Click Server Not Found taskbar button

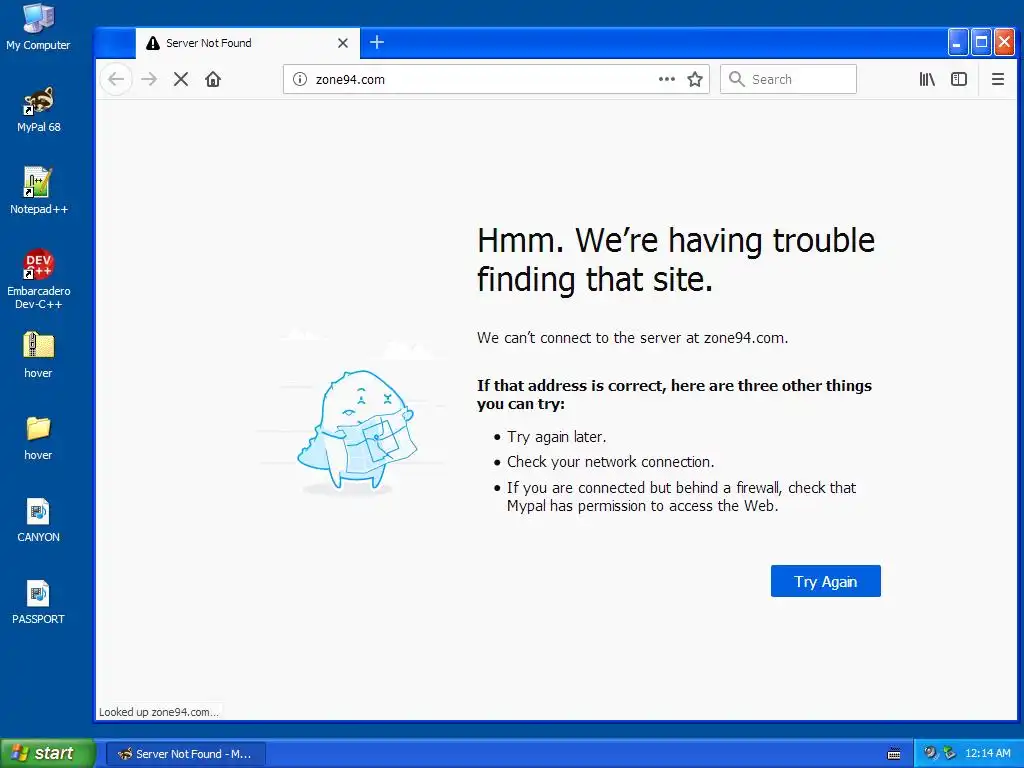tap(185, 754)
